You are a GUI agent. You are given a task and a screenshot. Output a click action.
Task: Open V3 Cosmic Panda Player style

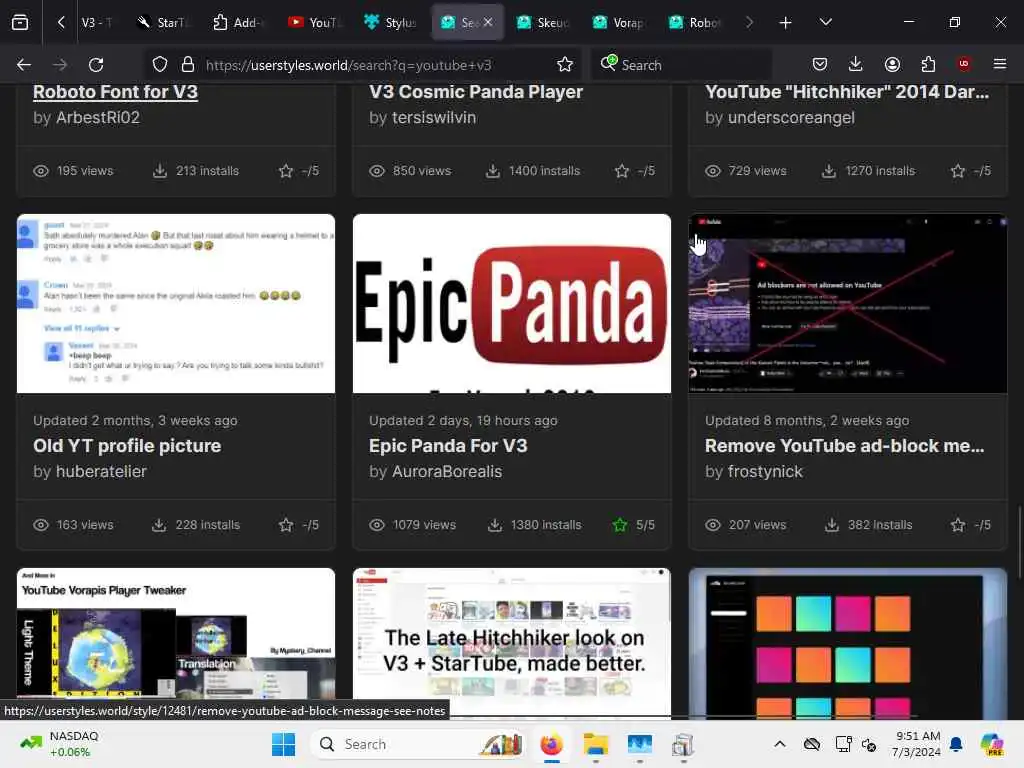point(475,92)
